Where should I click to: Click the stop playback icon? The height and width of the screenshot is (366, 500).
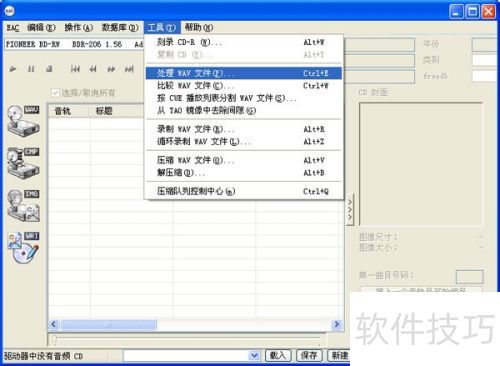(x=49, y=69)
